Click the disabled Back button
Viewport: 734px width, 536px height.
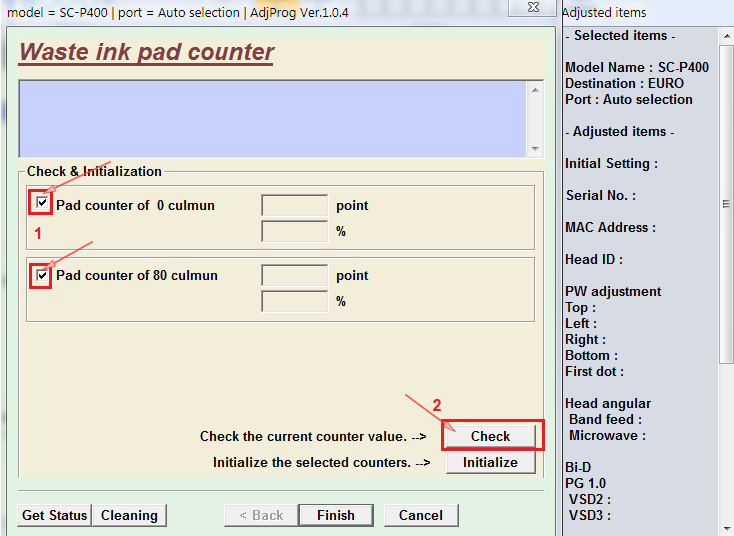(261, 515)
